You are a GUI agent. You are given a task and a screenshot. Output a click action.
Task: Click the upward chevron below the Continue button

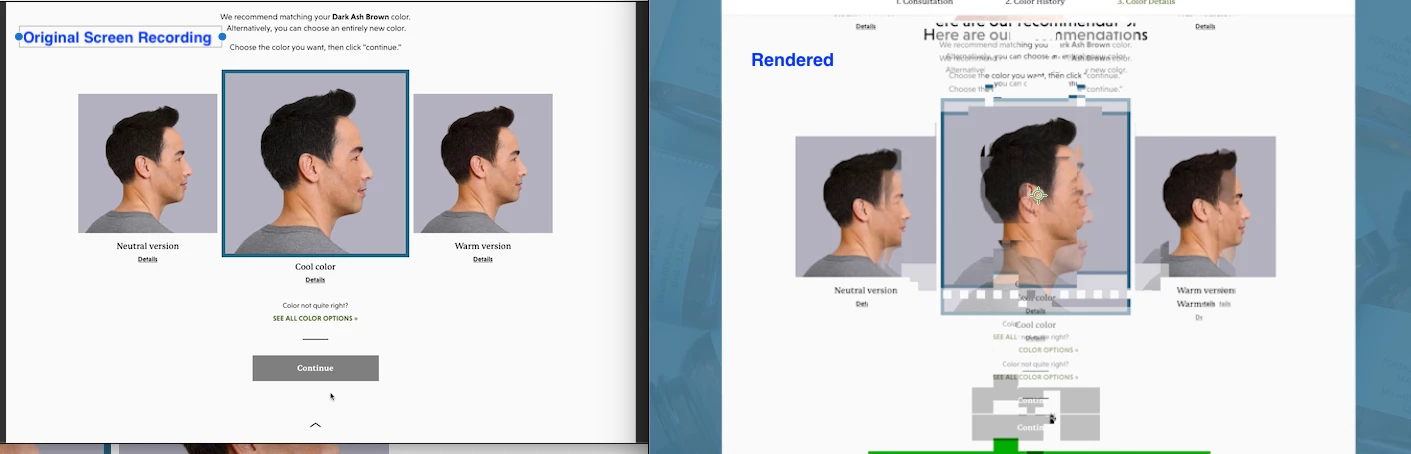pyautogui.click(x=315, y=425)
